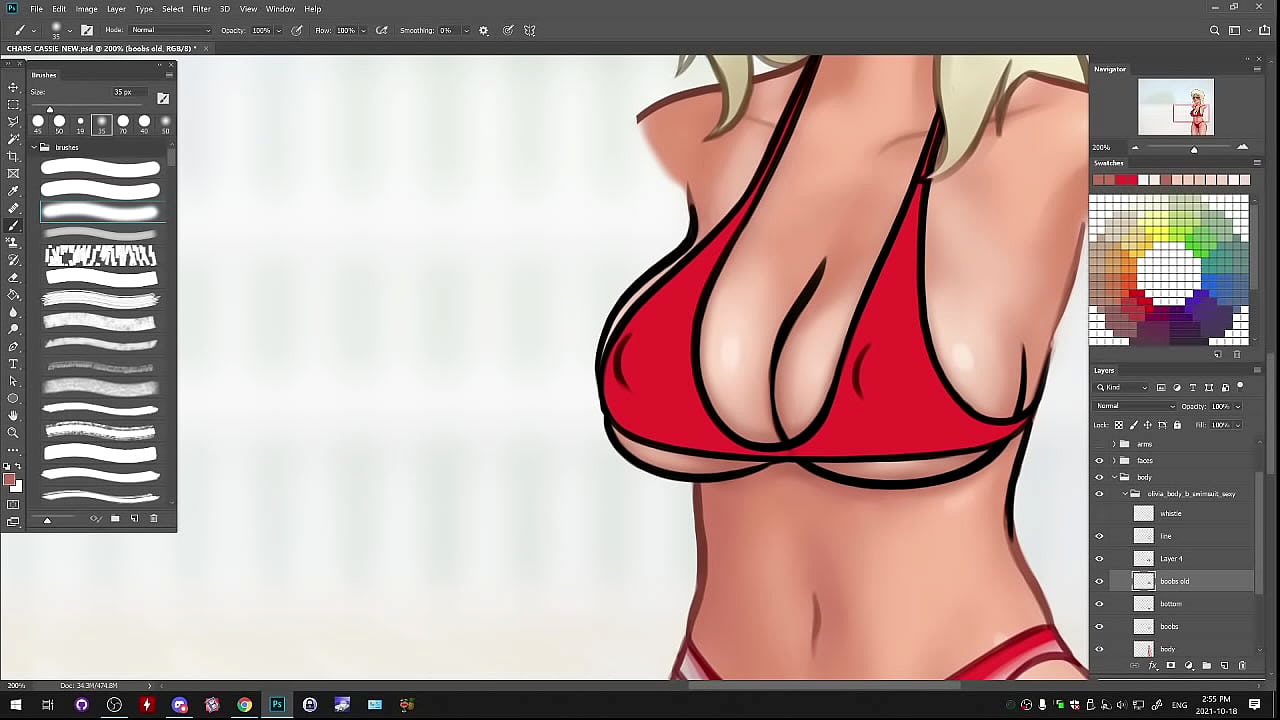Select the Hand tool
This screenshot has height=720, width=1280.
click(13, 415)
